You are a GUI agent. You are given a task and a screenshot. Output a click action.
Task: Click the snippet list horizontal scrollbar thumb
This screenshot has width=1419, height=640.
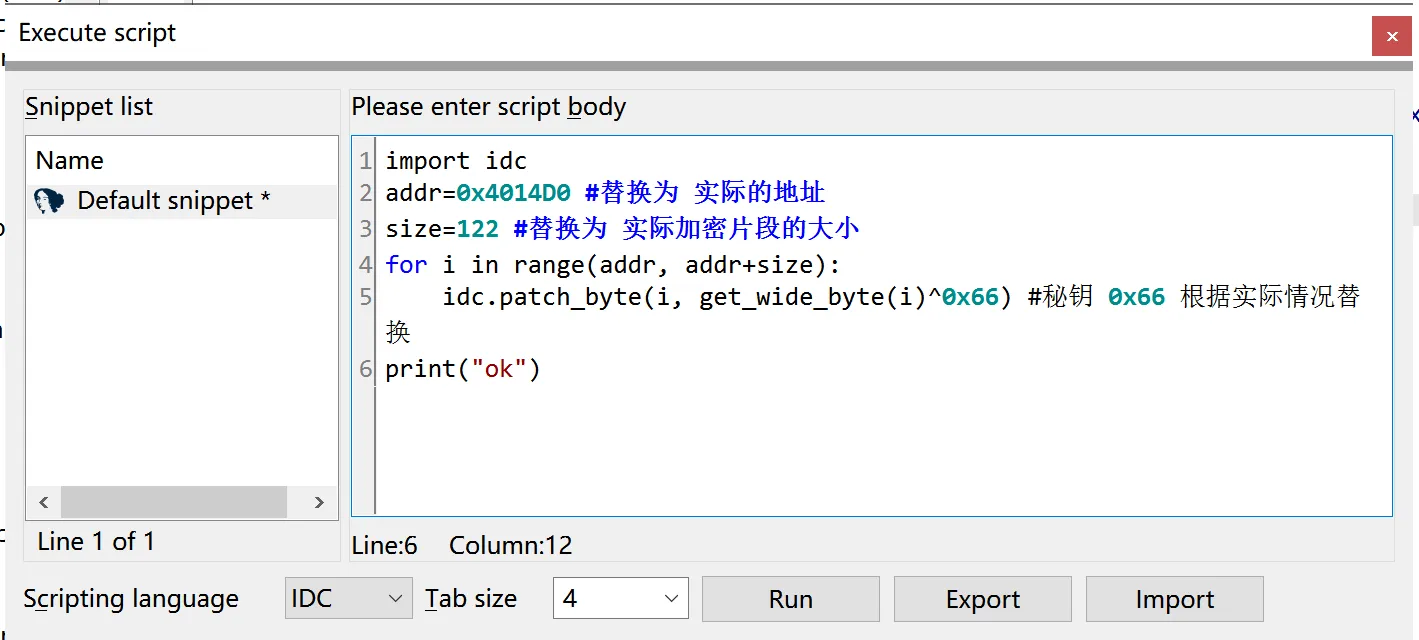[174, 502]
